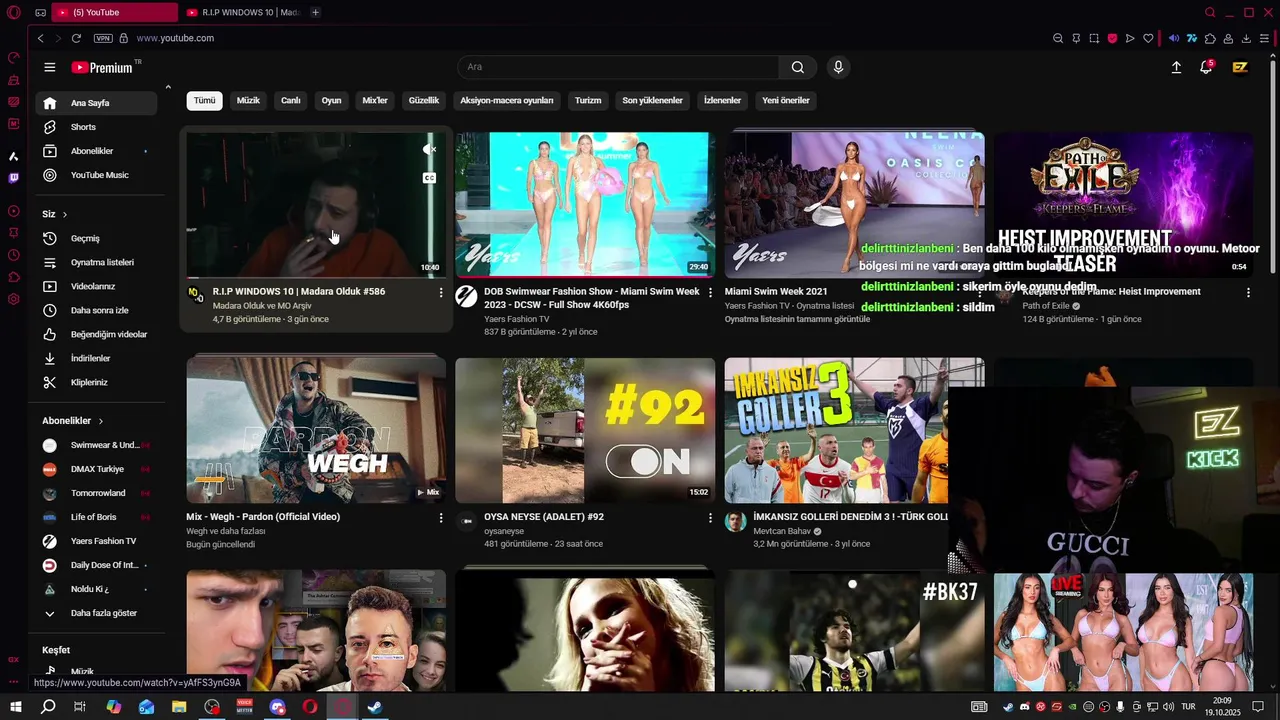Click the YouTube Premium logo

pos(102,67)
